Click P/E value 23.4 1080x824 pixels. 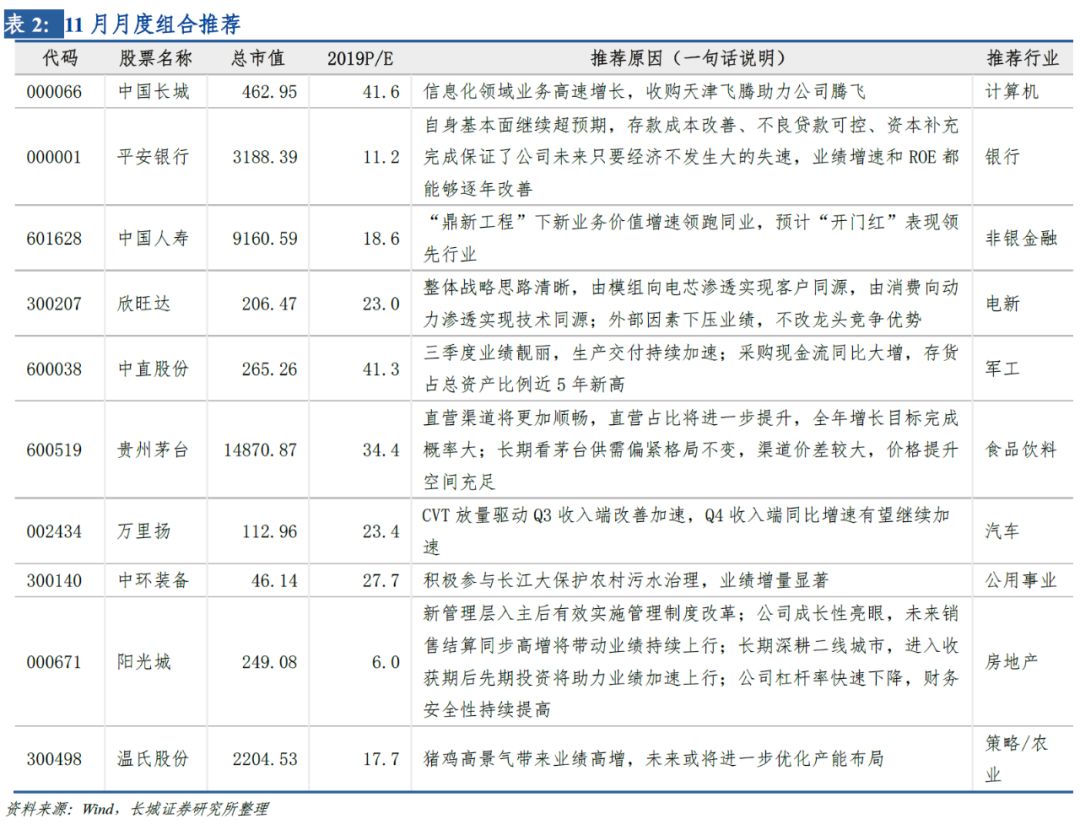coord(381,532)
